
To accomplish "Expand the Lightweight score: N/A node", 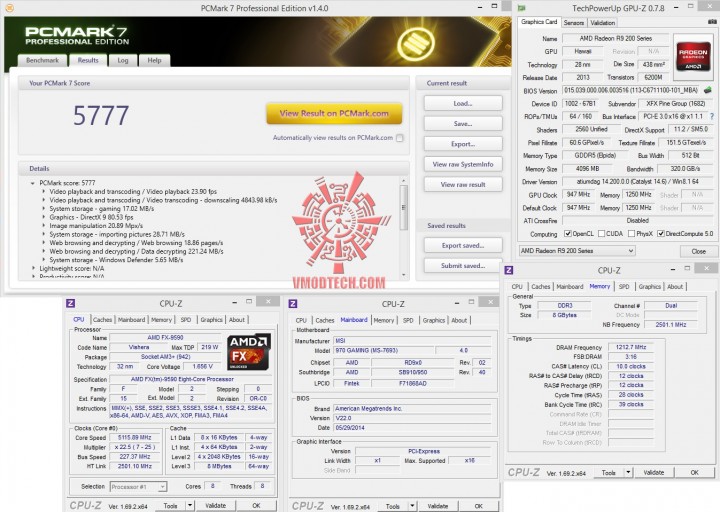I will (x=33, y=268).
